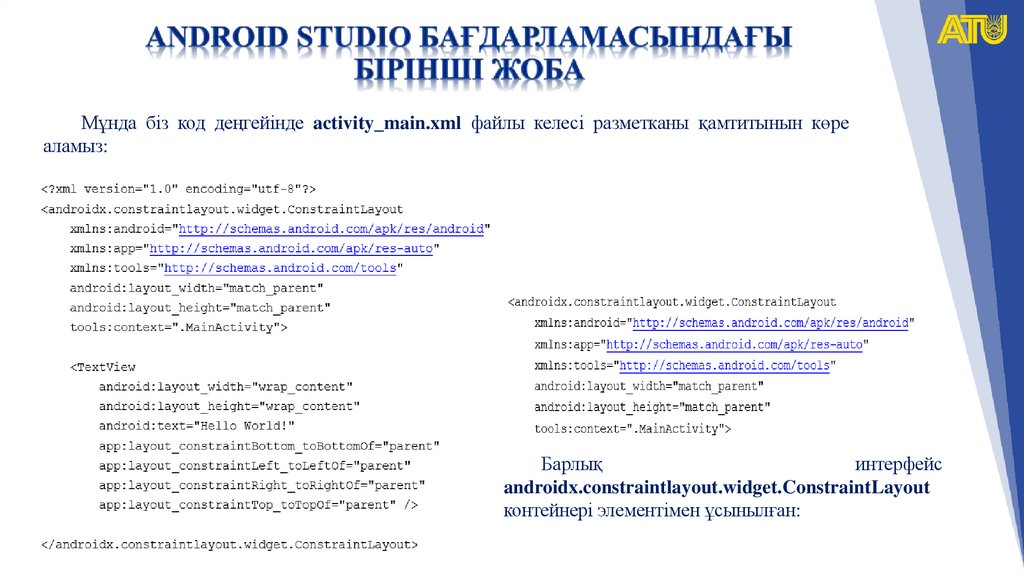Viewport: 1024px width, 574px height.
Task: Click the text "контейнері элементімен ұсынылған:"
Action: pos(651,511)
